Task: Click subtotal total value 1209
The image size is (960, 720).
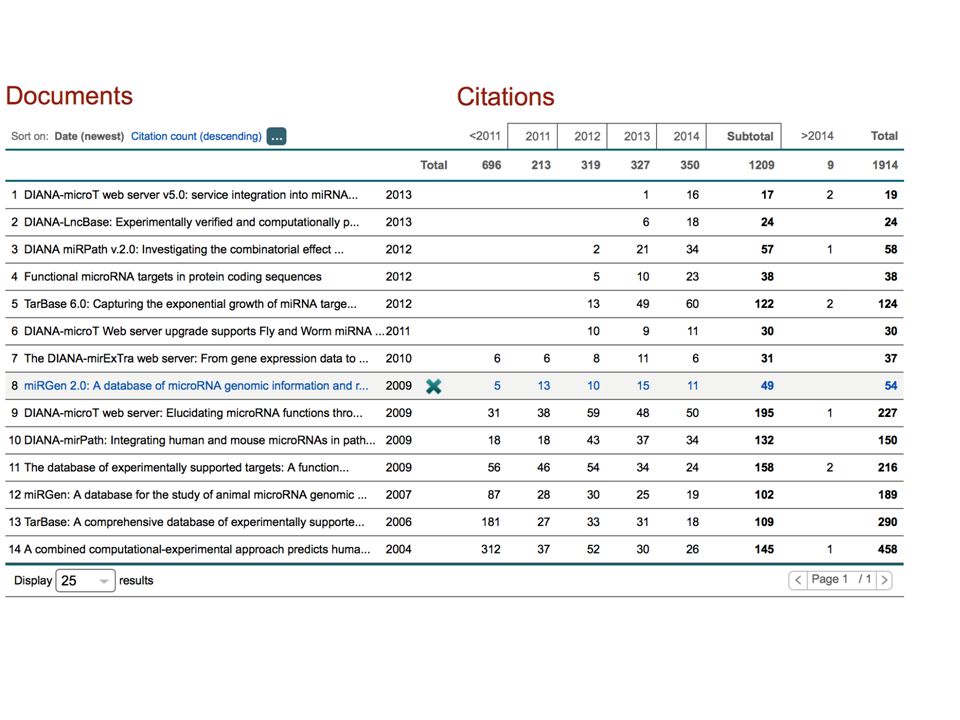Action: pyautogui.click(x=761, y=165)
